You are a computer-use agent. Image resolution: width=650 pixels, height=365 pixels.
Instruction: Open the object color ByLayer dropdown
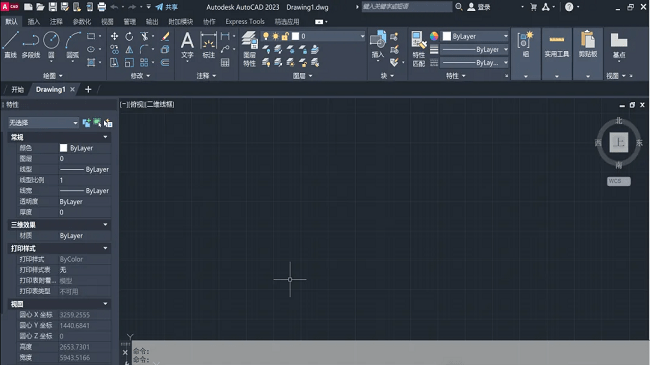click(x=475, y=36)
